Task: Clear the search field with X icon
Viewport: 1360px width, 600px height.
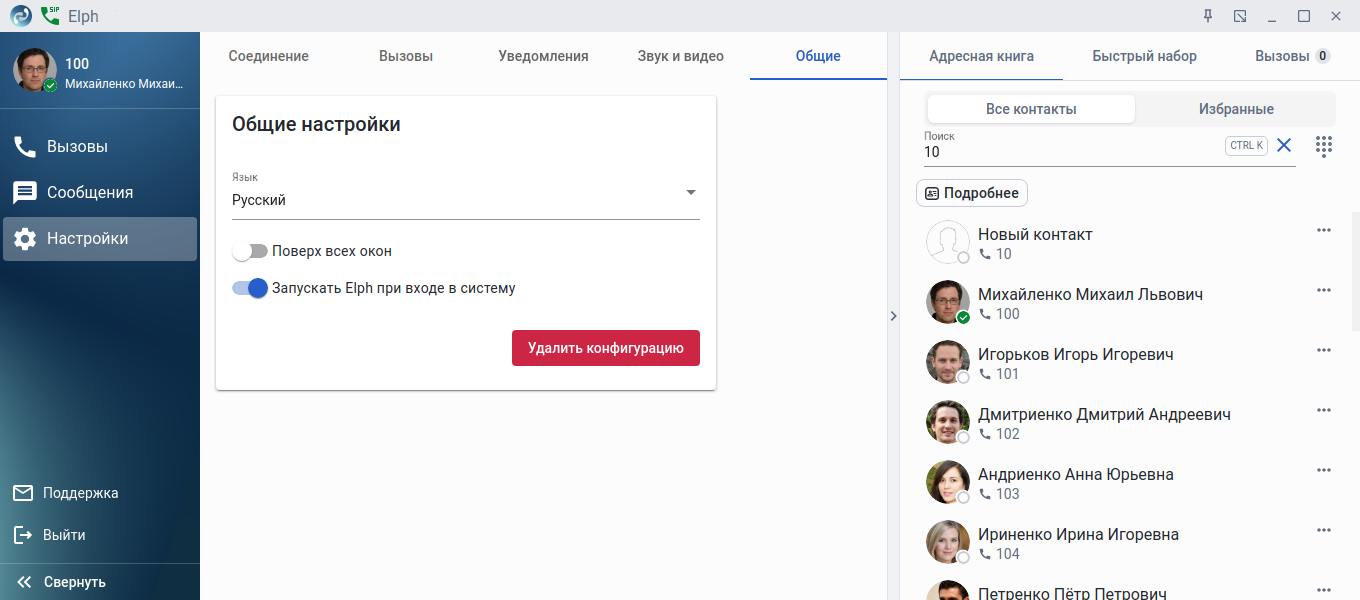Action: pyautogui.click(x=1284, y=146)
